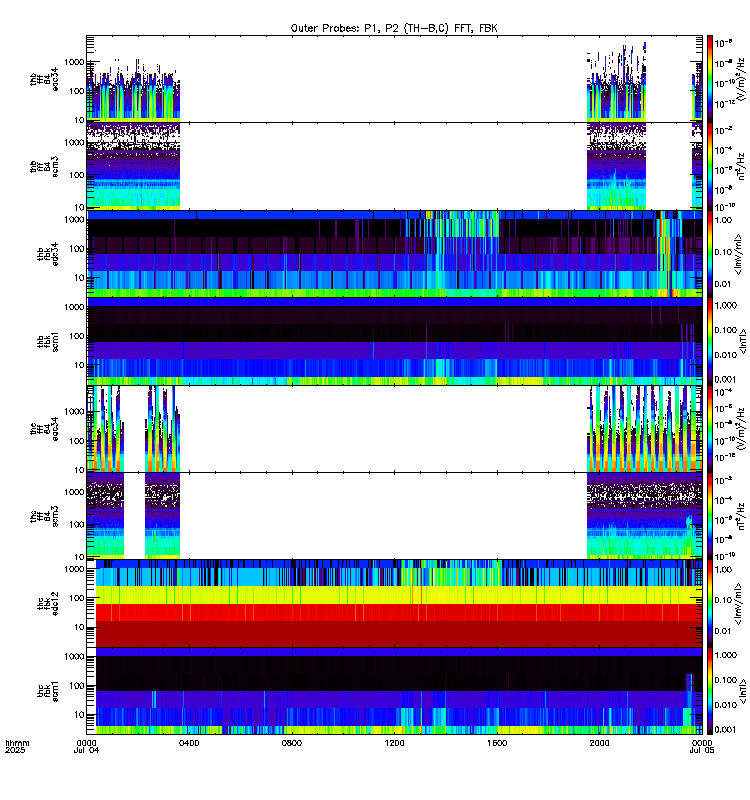The height and width of the screenshot is (800, 750).
Task: Click the '0000 Jul 05' time axis label
Action: tap(702, 746)
